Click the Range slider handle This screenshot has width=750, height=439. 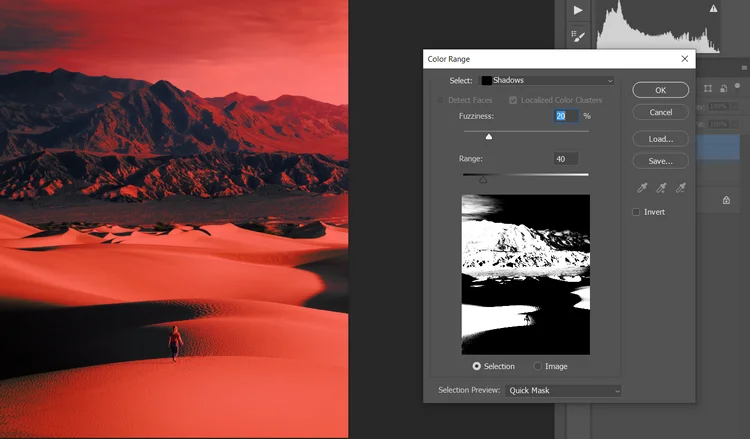point(483,180)
